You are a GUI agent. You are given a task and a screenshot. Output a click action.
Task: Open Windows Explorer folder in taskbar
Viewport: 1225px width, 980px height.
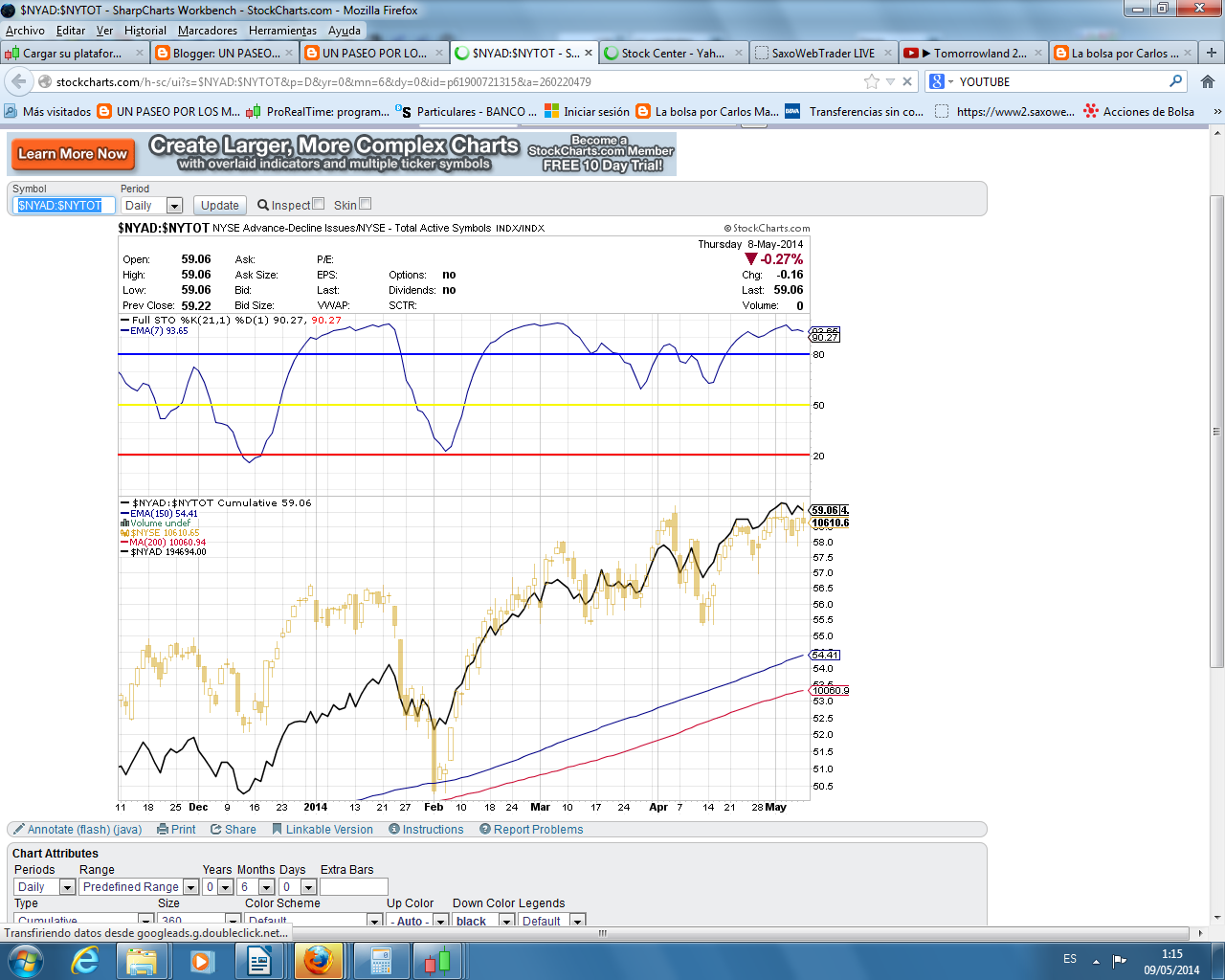click(142, 961)
